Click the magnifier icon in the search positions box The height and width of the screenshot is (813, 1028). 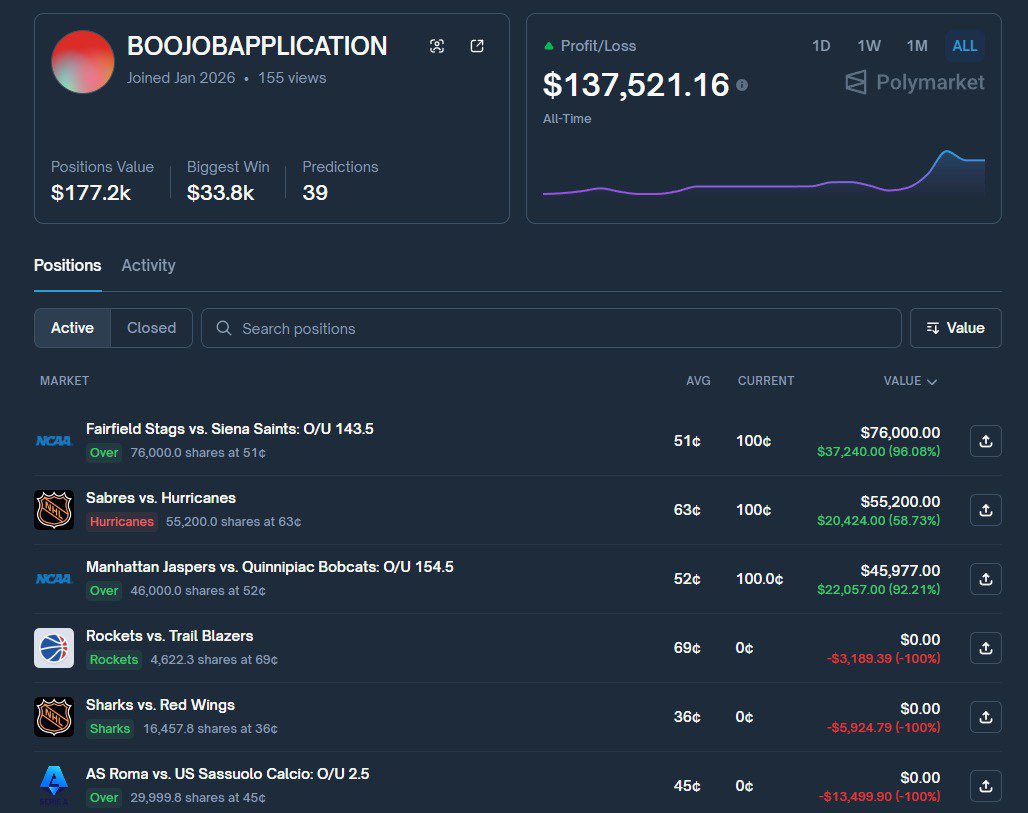[224, 328]
